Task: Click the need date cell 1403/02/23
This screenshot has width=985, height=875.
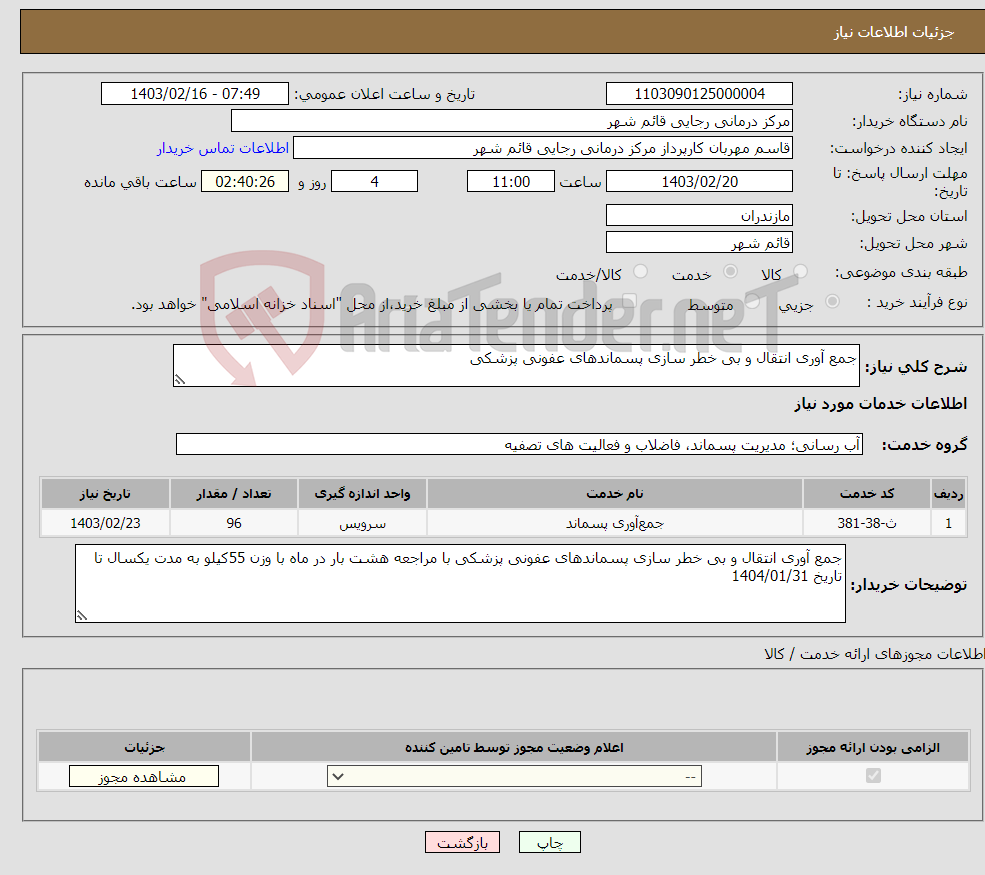Action: pos(105,523)
